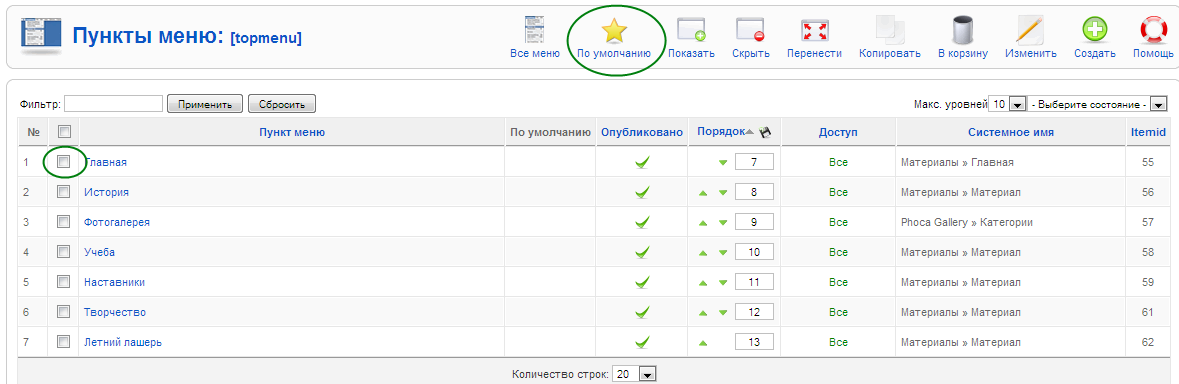Open the Наставники menu item link
Screen dimensions: 1179x384
(x=114, y=283)
